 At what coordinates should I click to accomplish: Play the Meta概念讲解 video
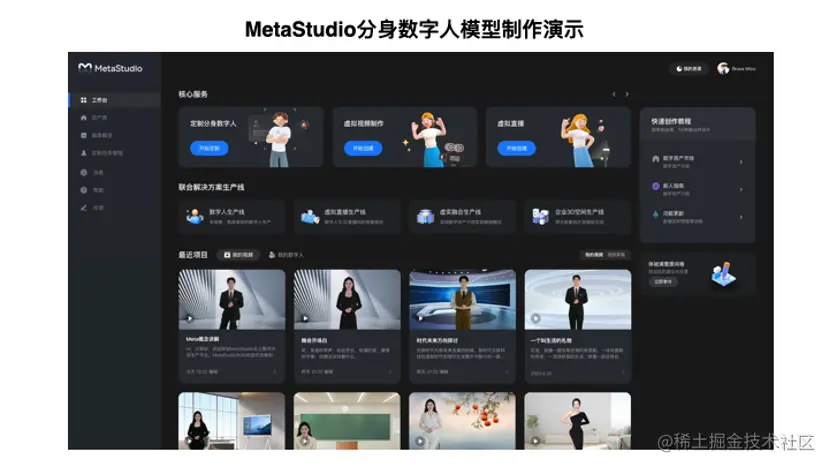click(190, 318)
